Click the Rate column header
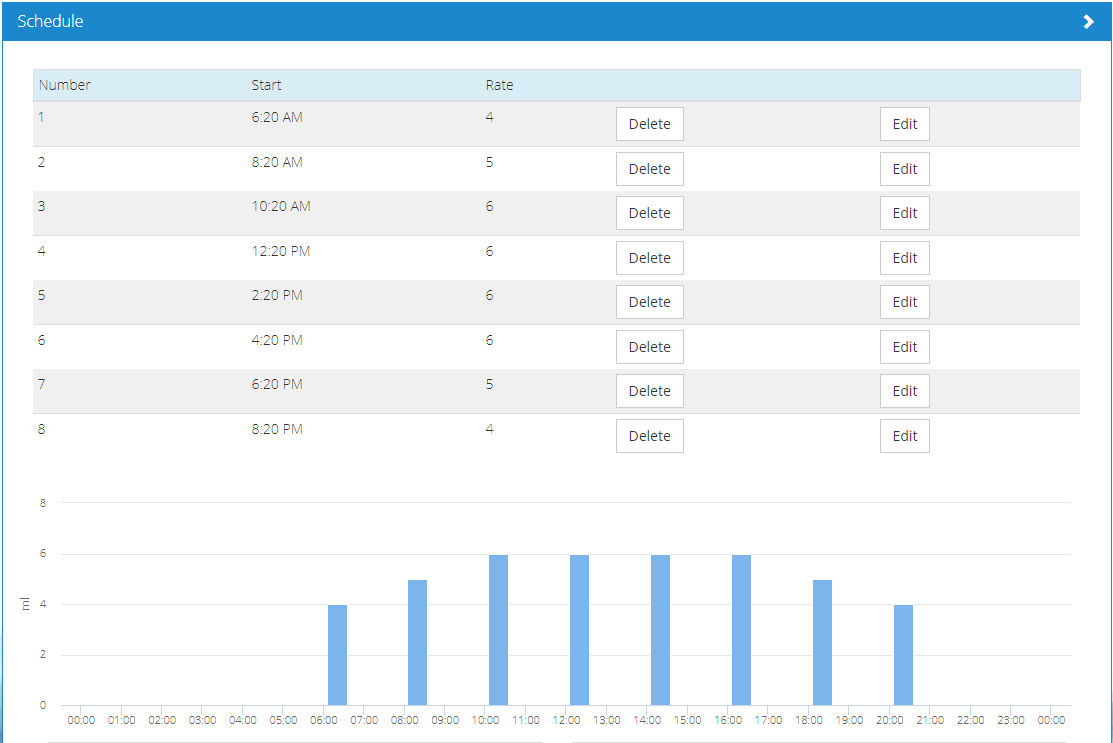Image resolution: width=1113 pixels, height=743 pixels. [499, 85]
